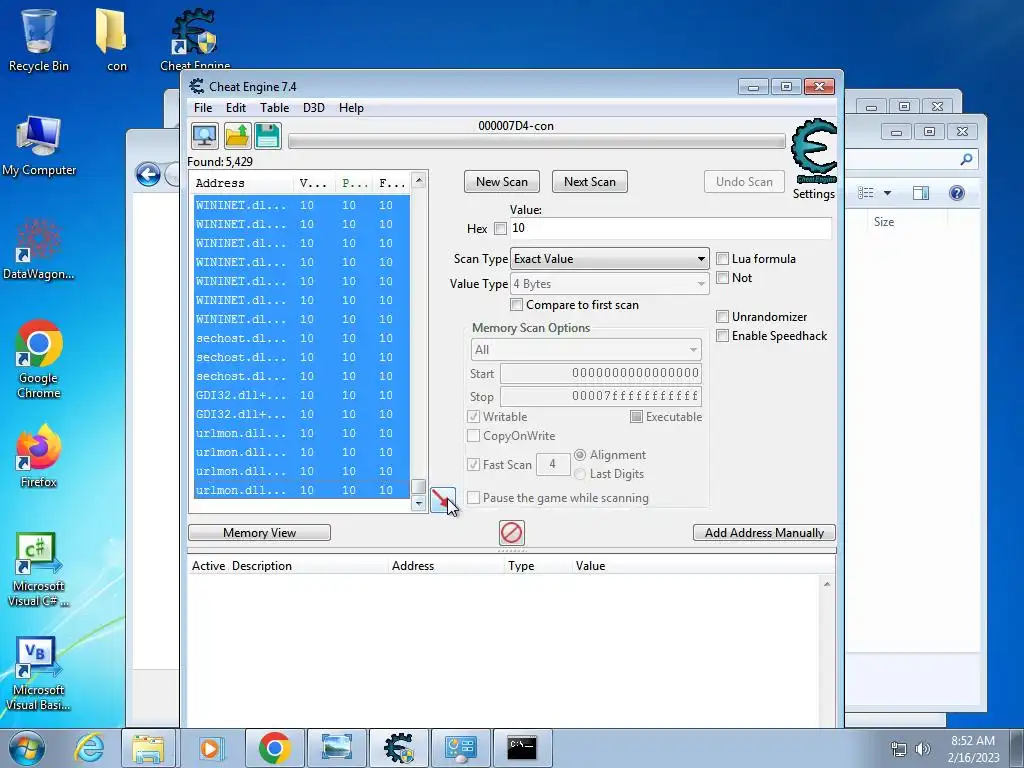Click the Fast Scan alignment number field
This screenshot has height=768, width=1024.
(x=552, y=464)
